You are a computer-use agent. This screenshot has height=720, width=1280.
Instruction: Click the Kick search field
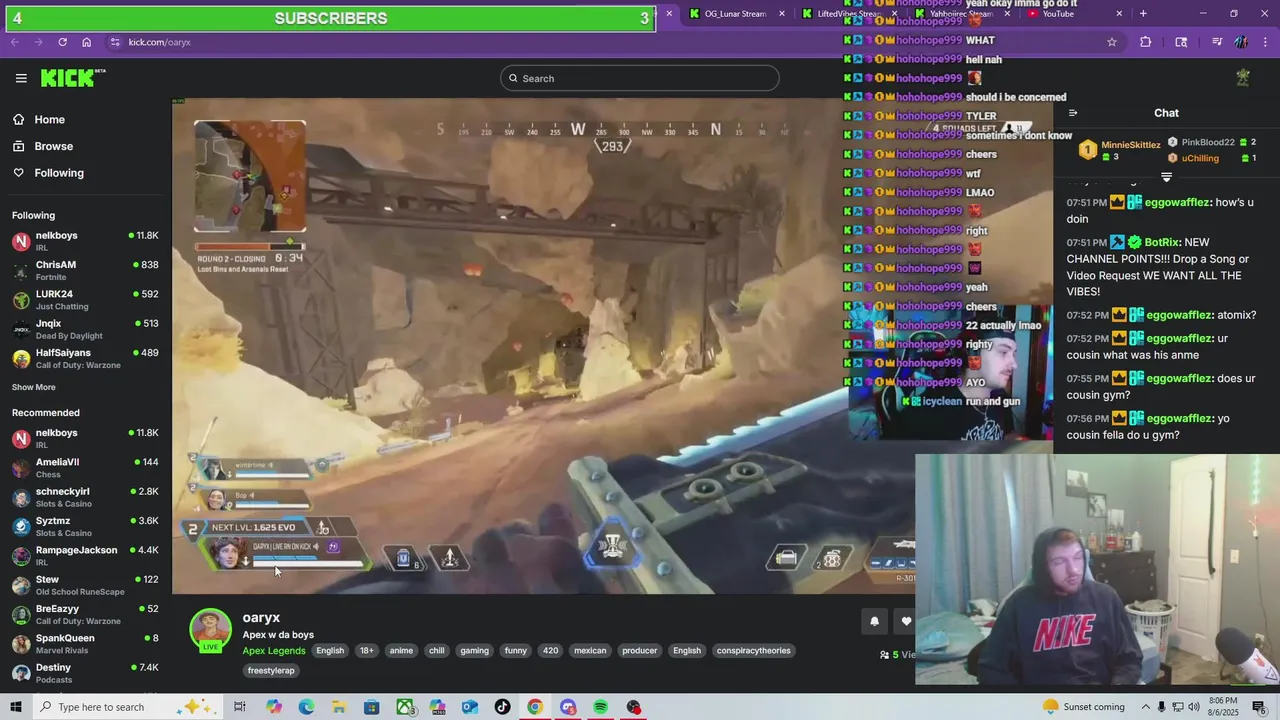point(640,78)
